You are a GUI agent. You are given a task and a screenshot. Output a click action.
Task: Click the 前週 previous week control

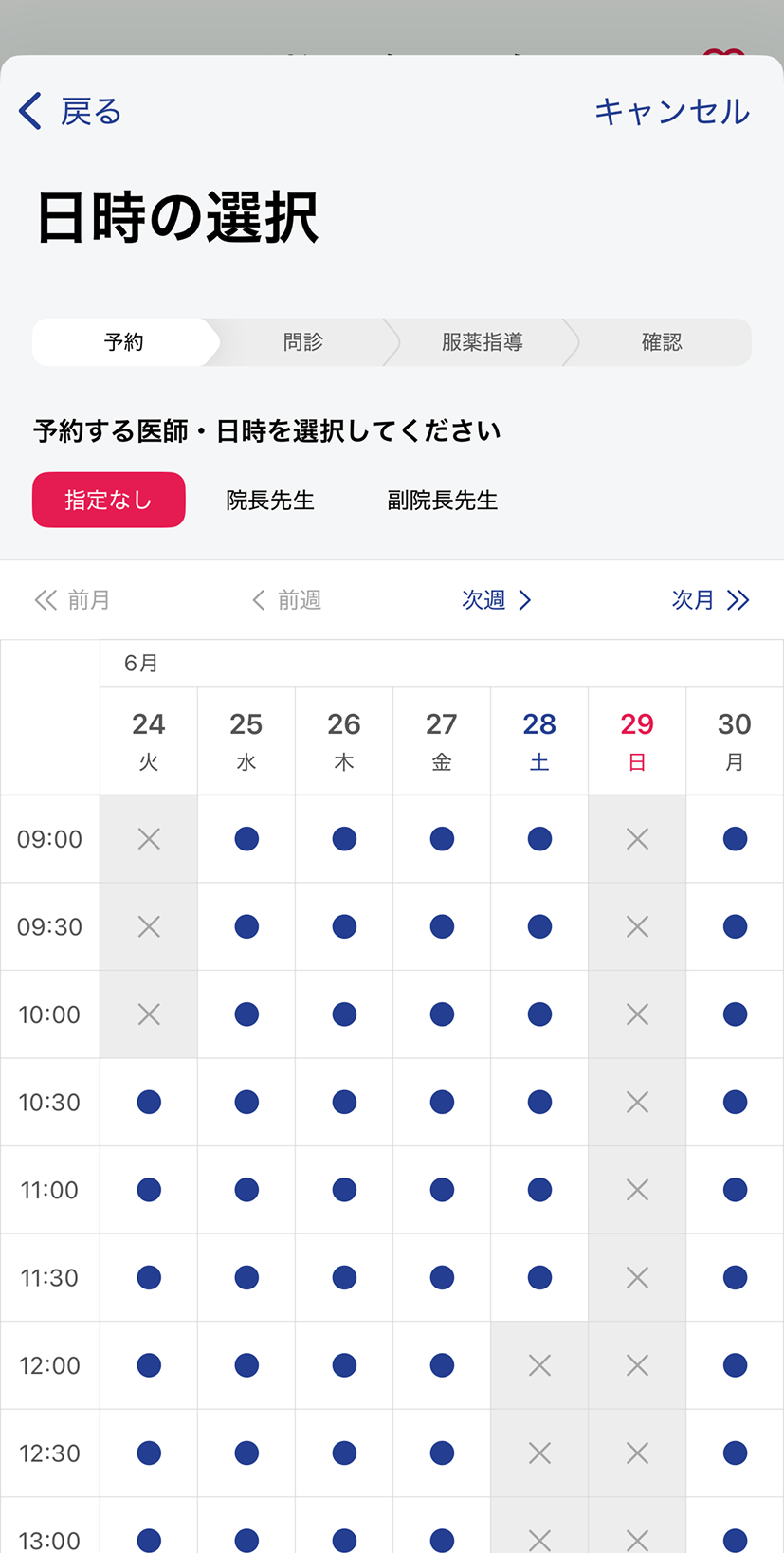[286, 600]
